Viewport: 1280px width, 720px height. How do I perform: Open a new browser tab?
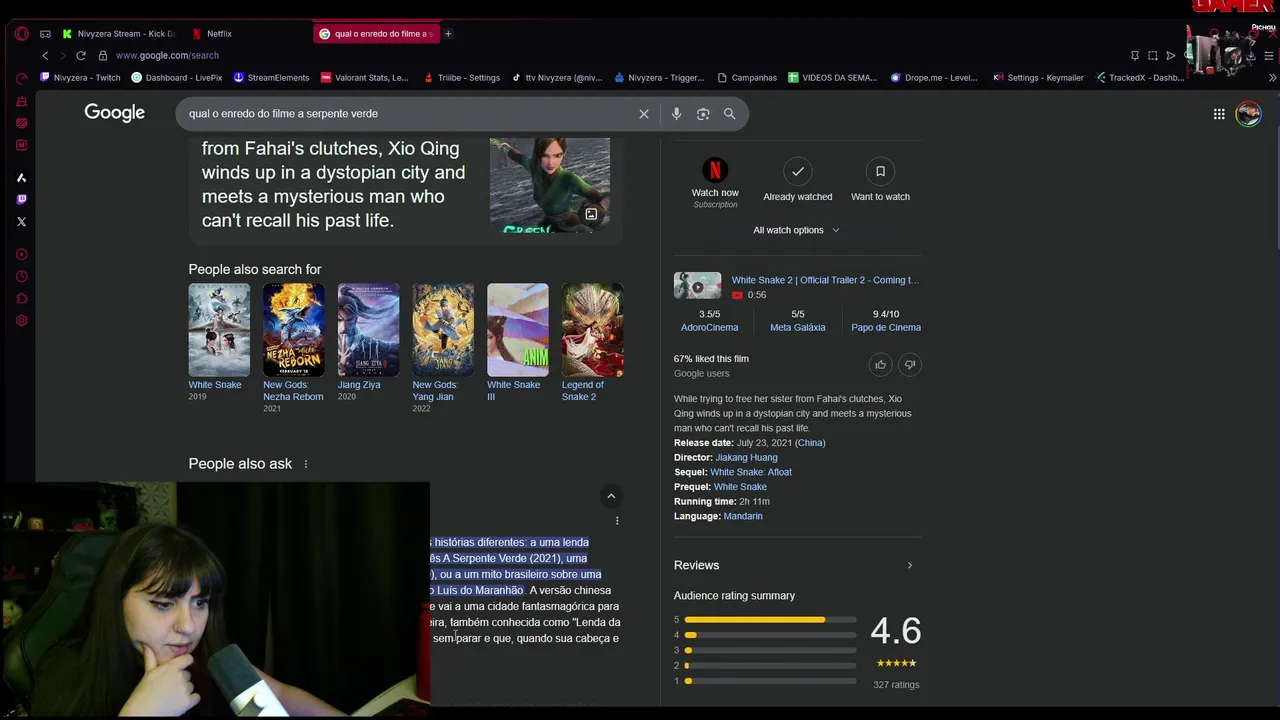(x=448, y=34)
